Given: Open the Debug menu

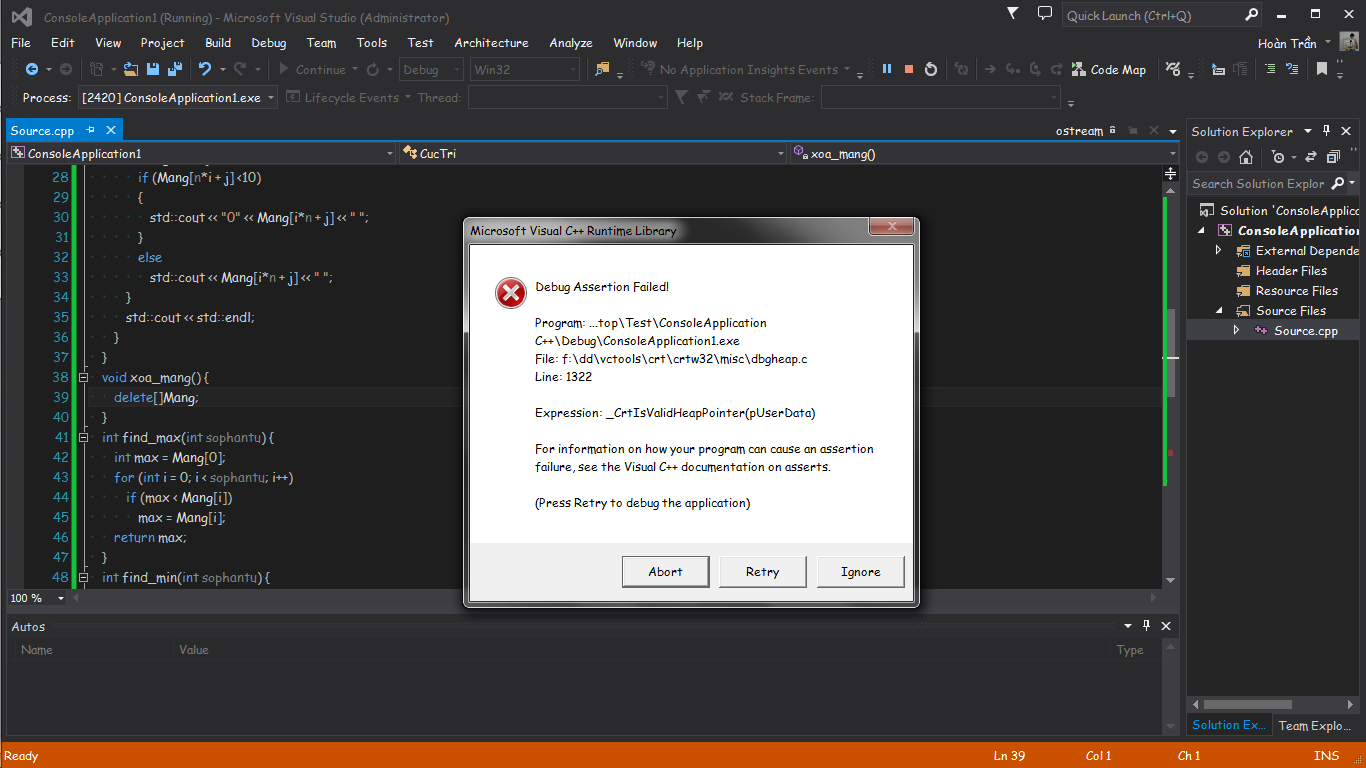Looking at the screenshot, I should pyautogui.click(x=268, y=42).
